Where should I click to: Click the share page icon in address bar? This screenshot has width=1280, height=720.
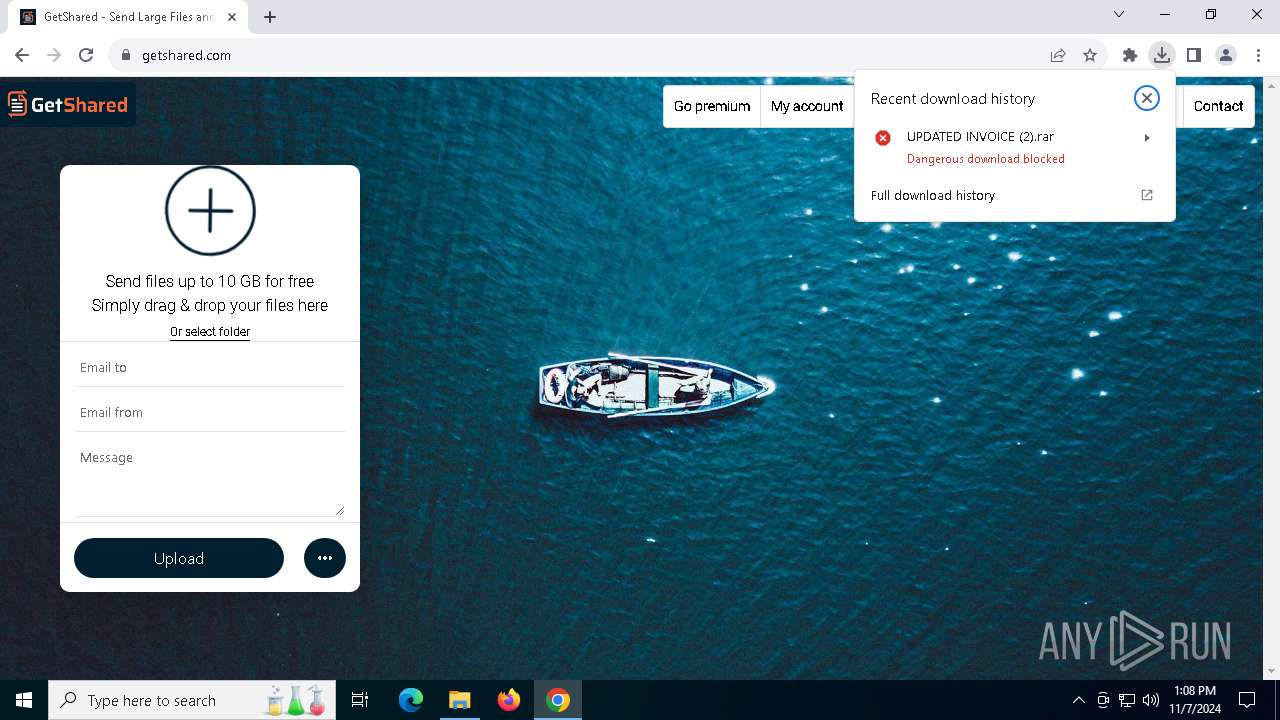click(x=1058, y=55)
